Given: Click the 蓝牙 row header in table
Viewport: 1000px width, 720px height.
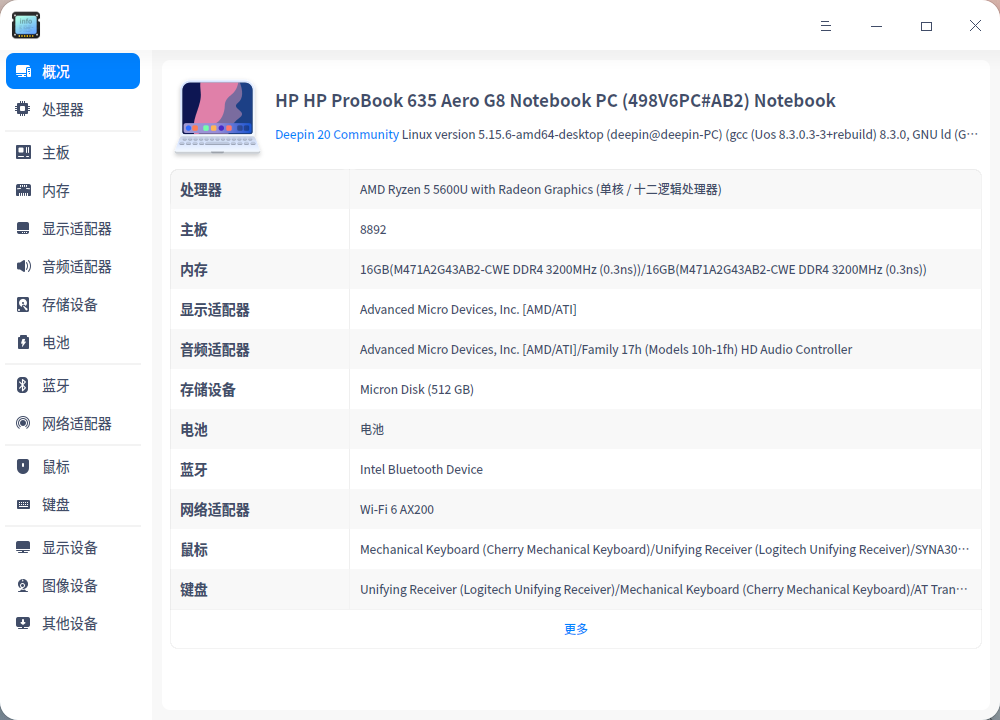Looking at the screenshot, I should (194, 470).
